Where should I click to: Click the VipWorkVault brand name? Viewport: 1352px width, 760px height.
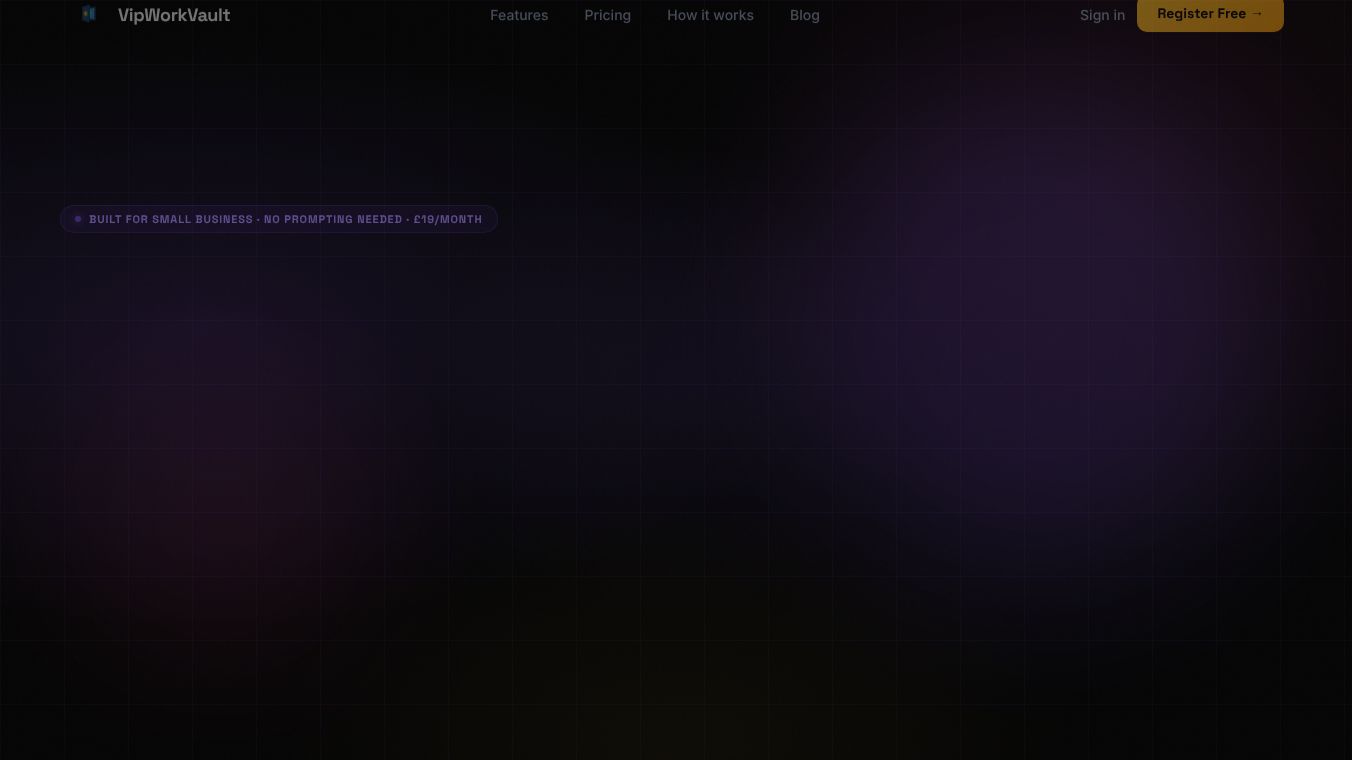174,15
